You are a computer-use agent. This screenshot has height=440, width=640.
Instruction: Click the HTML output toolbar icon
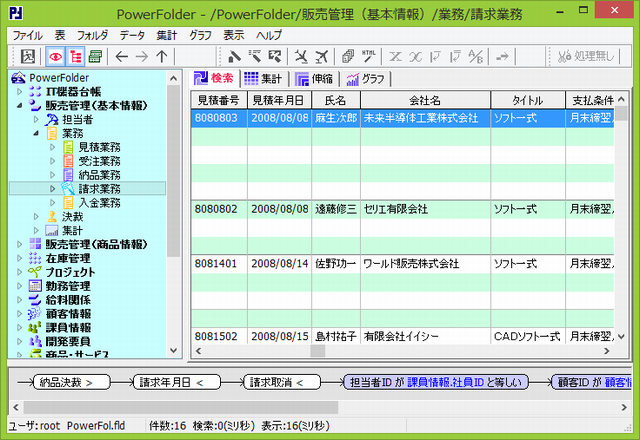point(369,56)
